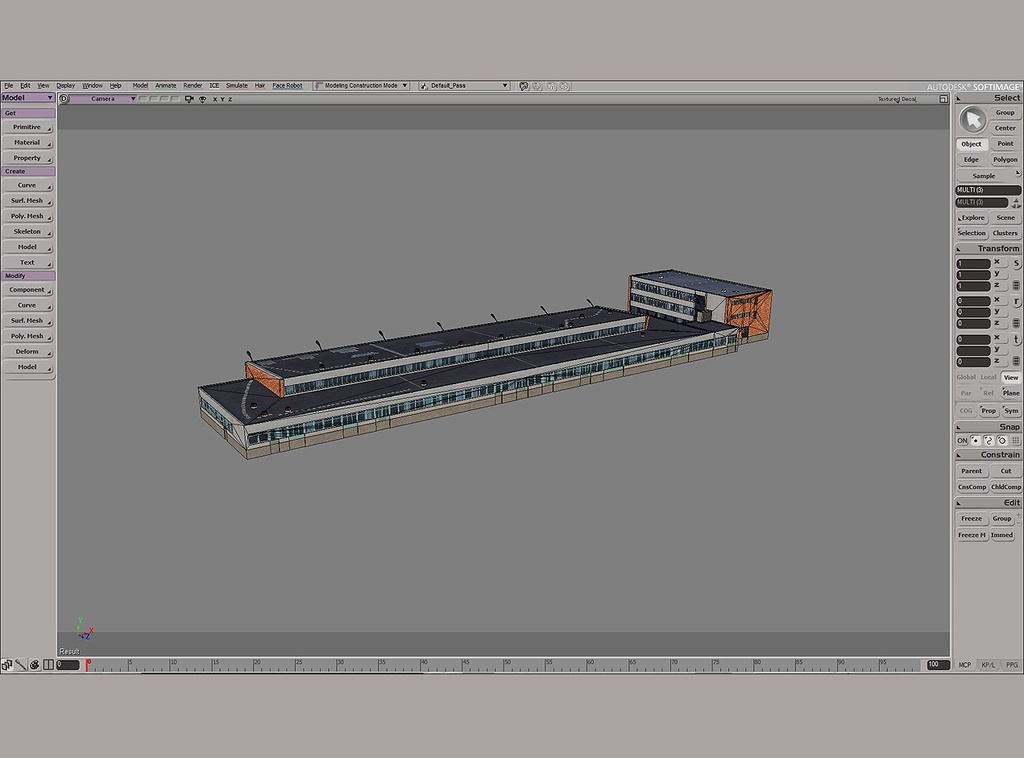Click the Freeze button in Edit panel
This screenshot has height=758, width=1024.
tap(971, 518)
